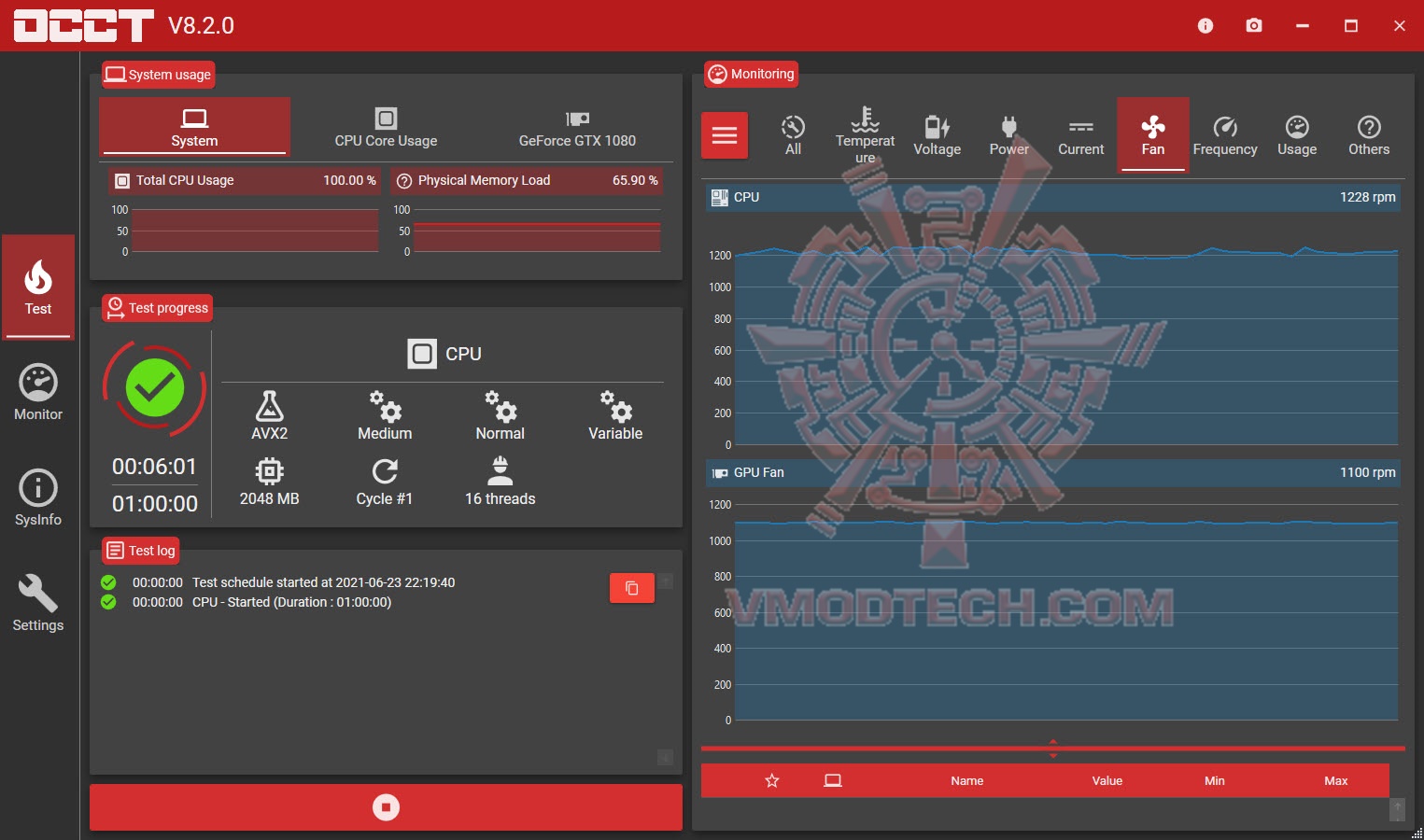
Task: Open the SysInfo section in sidebar
Action: pos(38,498)
